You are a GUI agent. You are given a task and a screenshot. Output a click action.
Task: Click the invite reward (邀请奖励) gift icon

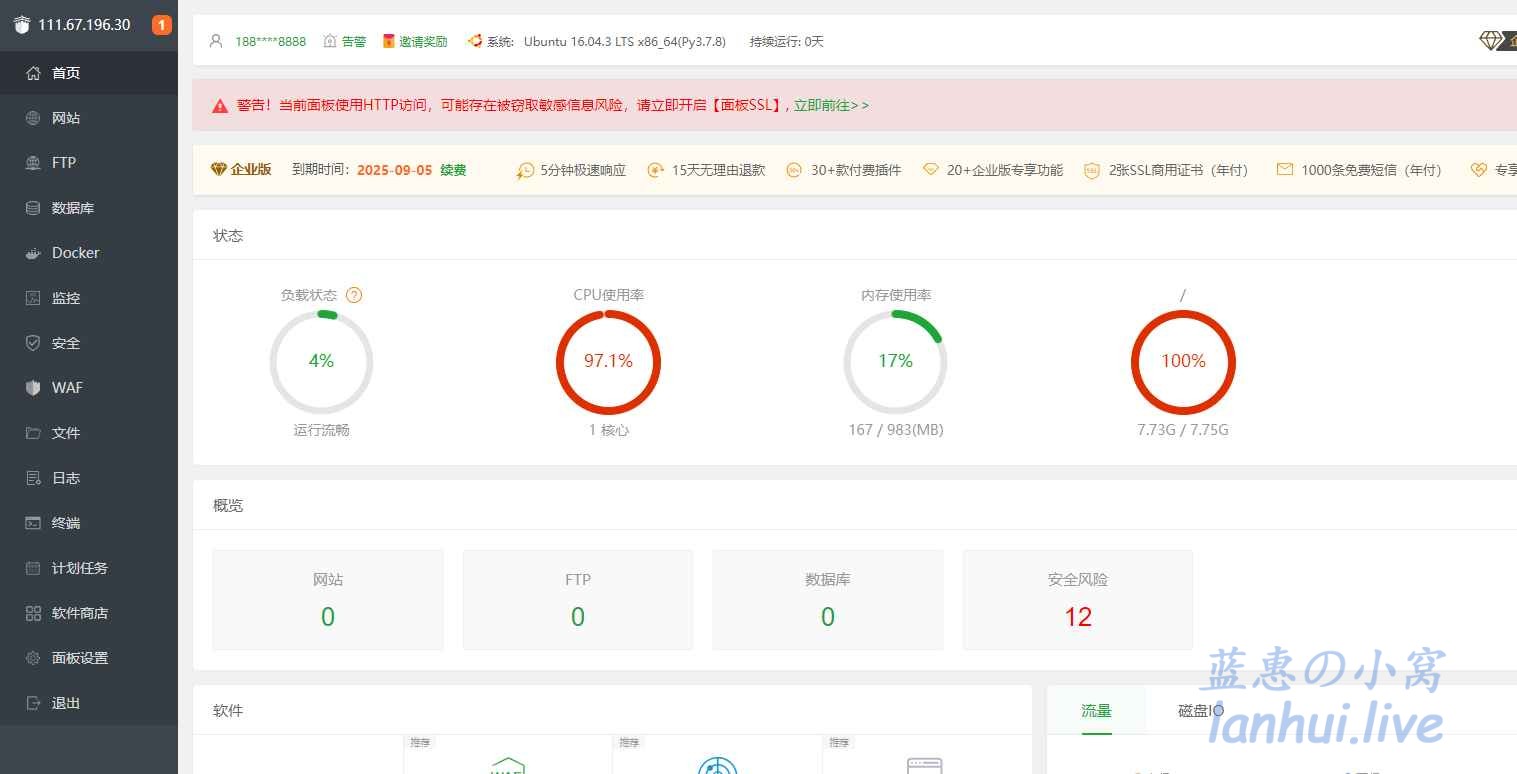click(x=389, y=41)
